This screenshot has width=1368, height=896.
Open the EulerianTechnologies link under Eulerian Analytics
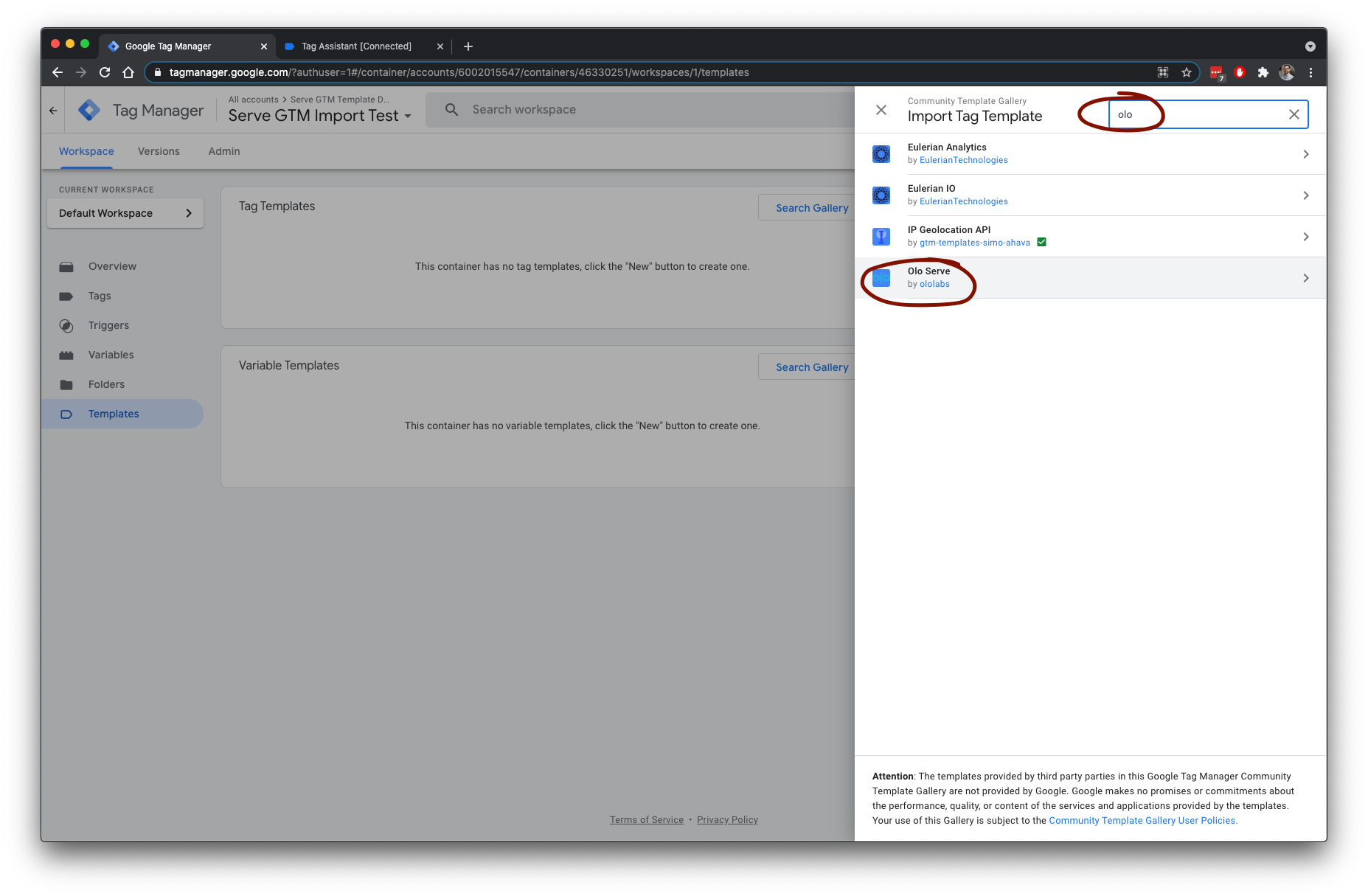pos(964,160)
